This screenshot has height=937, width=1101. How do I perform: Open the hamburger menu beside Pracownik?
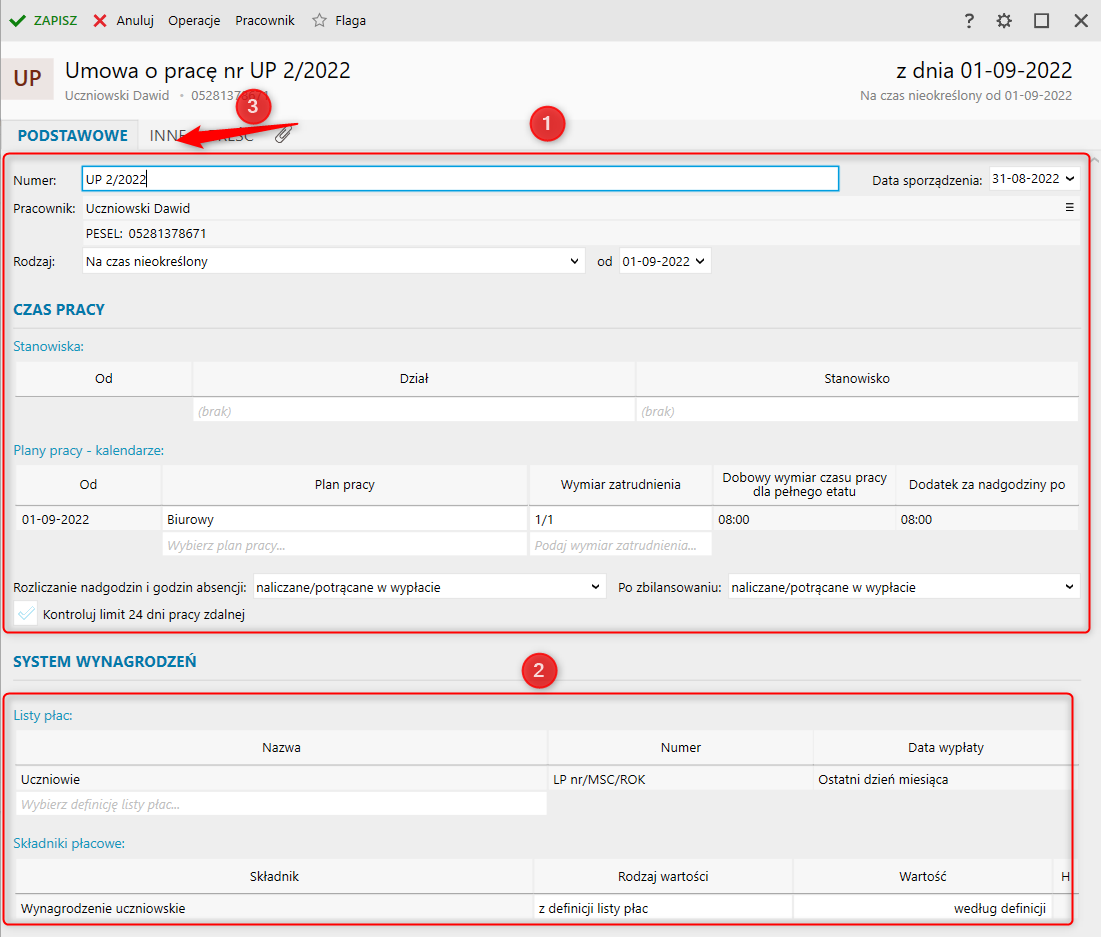click(x=1069, y=207)
